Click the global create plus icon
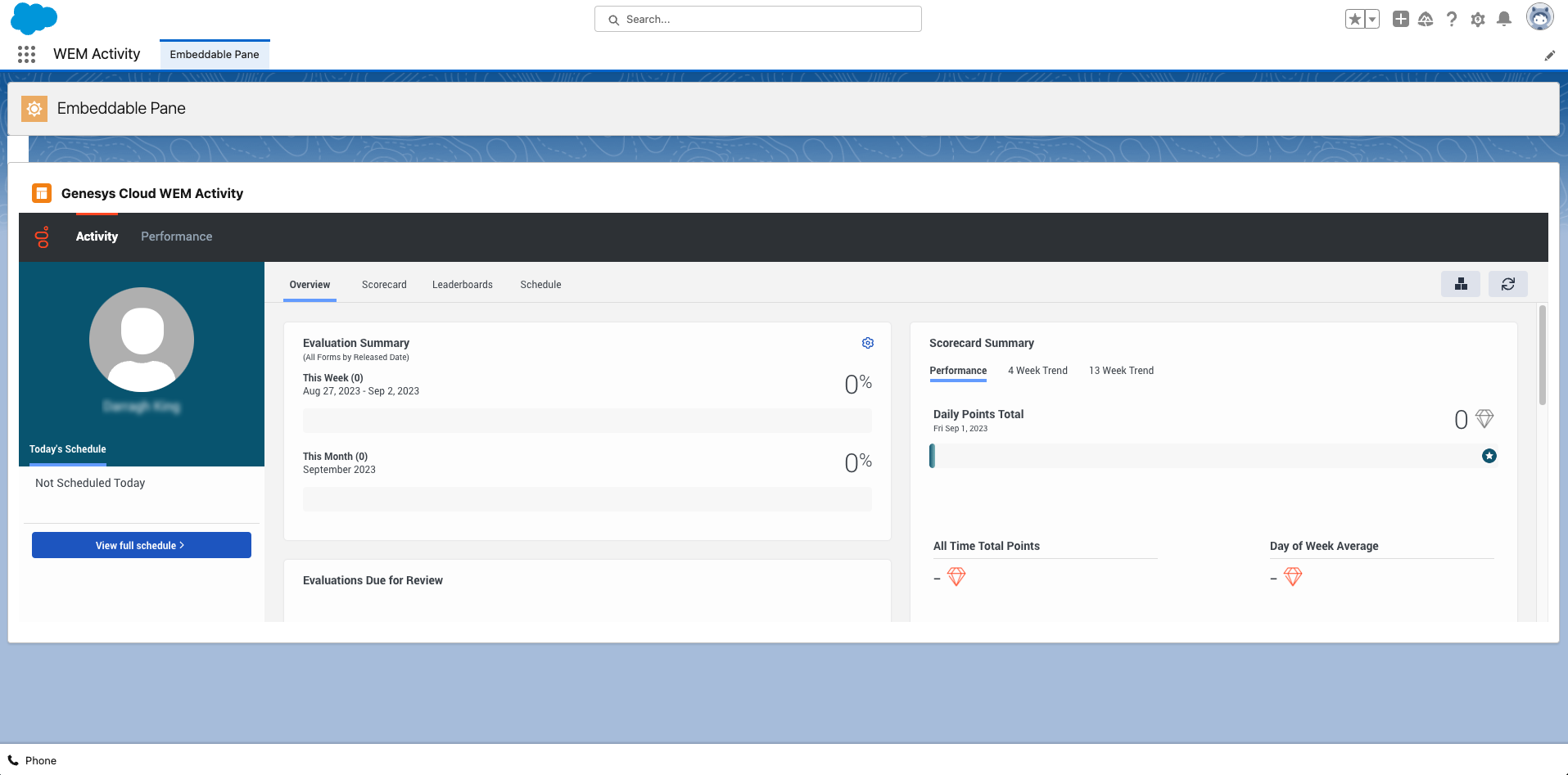This screenshot has height=775, width=1568. [1400, 19]
